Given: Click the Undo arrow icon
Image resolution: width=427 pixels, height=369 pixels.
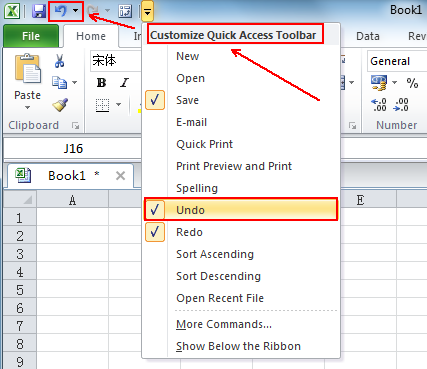Looking at the screenshot, I should coord(61,11).
